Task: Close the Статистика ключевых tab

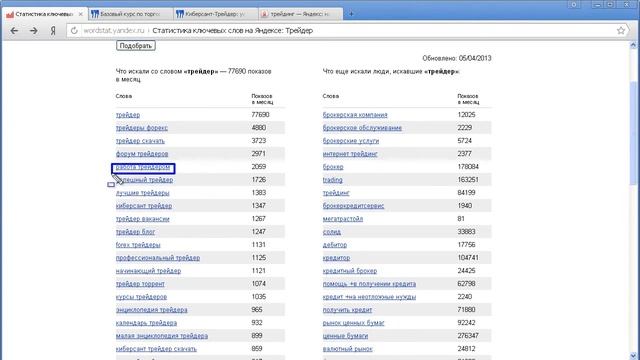Action: coord(80,14)
